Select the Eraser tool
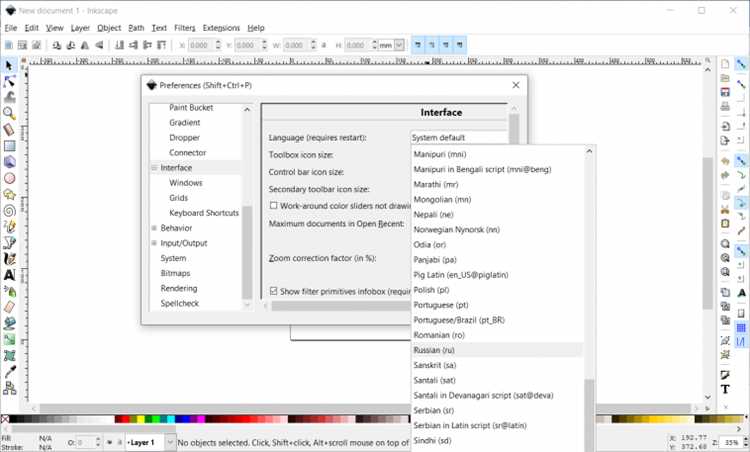Viewport: 750px width, 452px height. point(9,307)
